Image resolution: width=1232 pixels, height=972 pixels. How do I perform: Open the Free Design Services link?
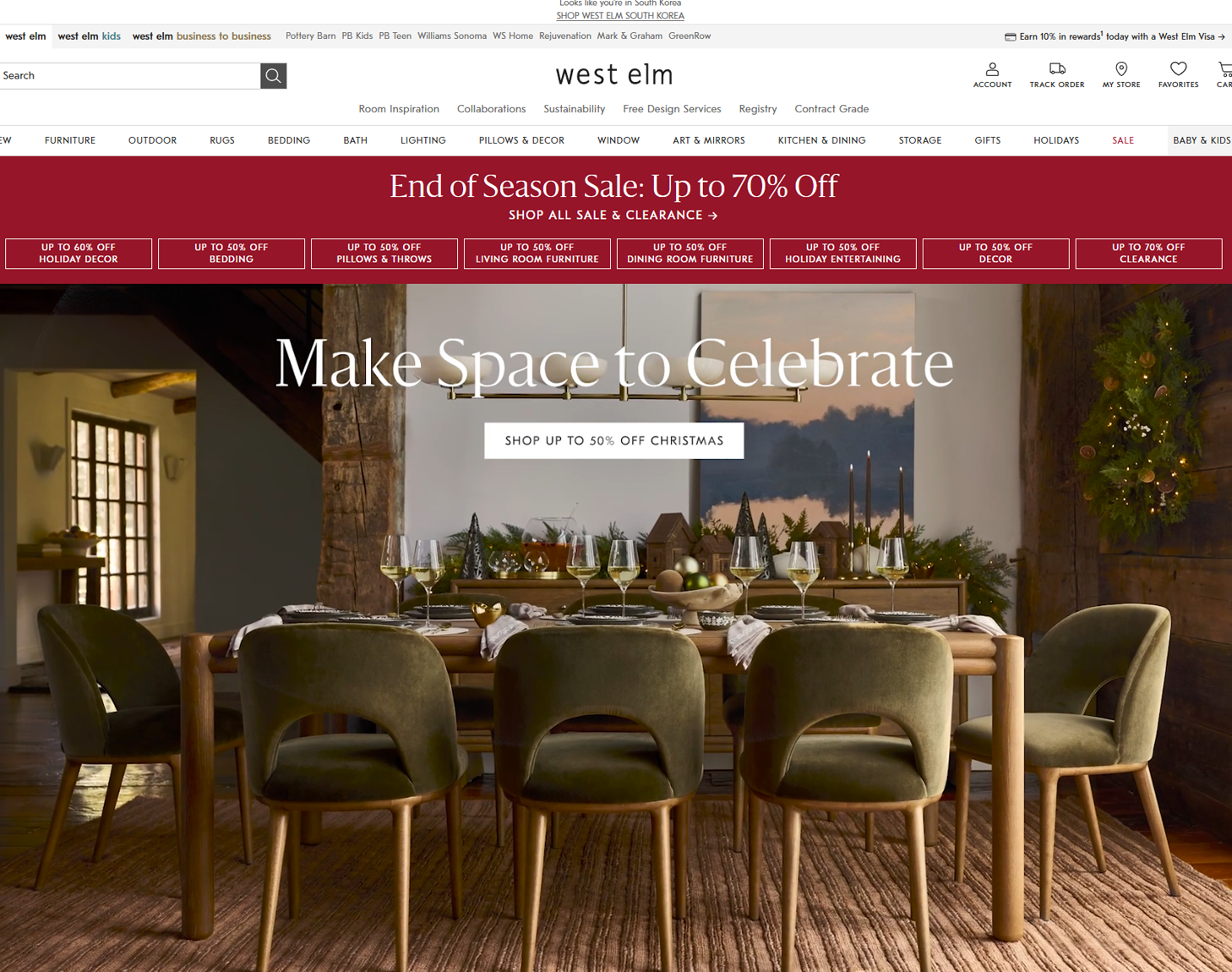click(x=672, y=109)
